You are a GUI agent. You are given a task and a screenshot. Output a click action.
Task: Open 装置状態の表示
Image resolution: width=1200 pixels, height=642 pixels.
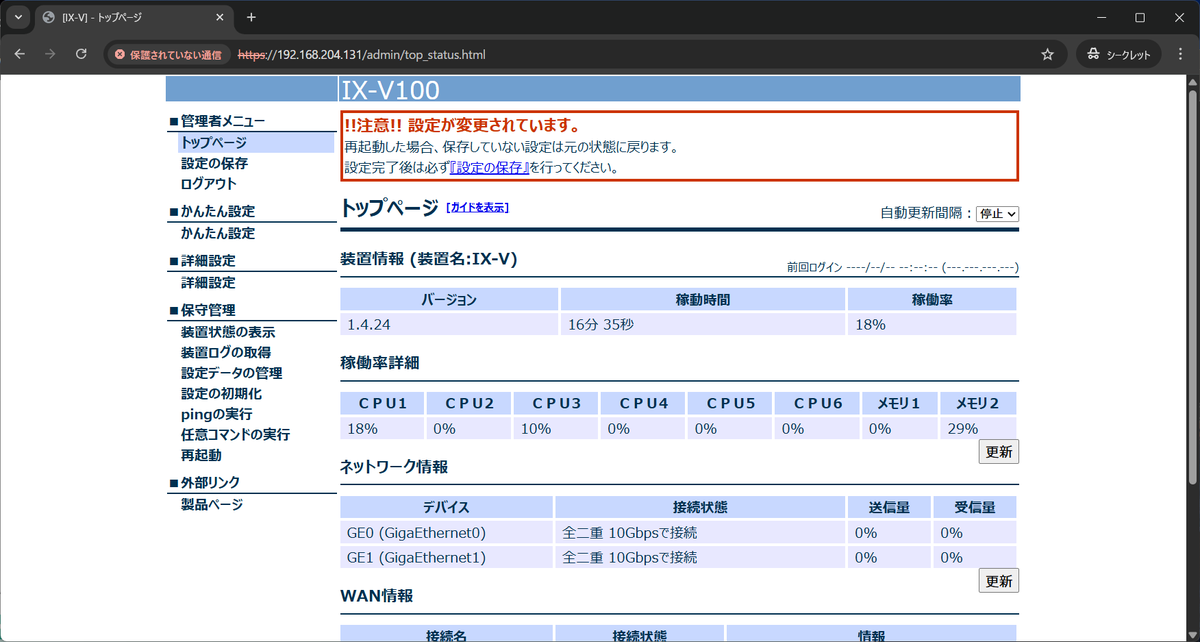(227, 332)
